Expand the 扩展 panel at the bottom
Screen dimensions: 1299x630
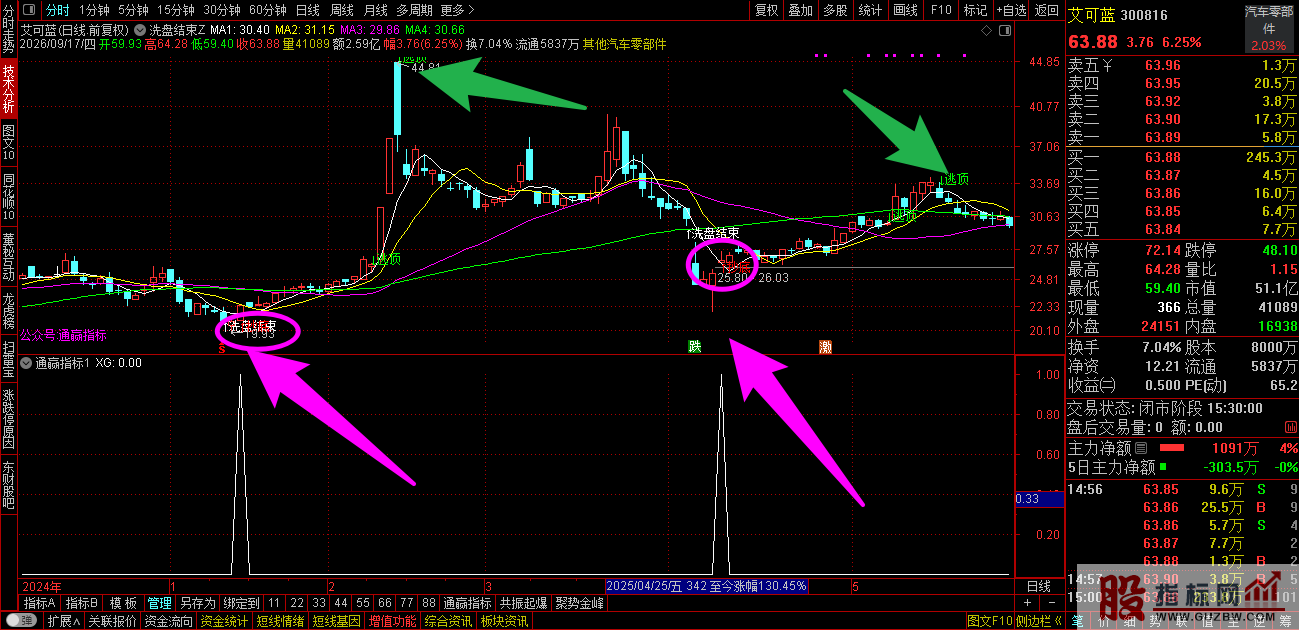click(x=64, y=621)
